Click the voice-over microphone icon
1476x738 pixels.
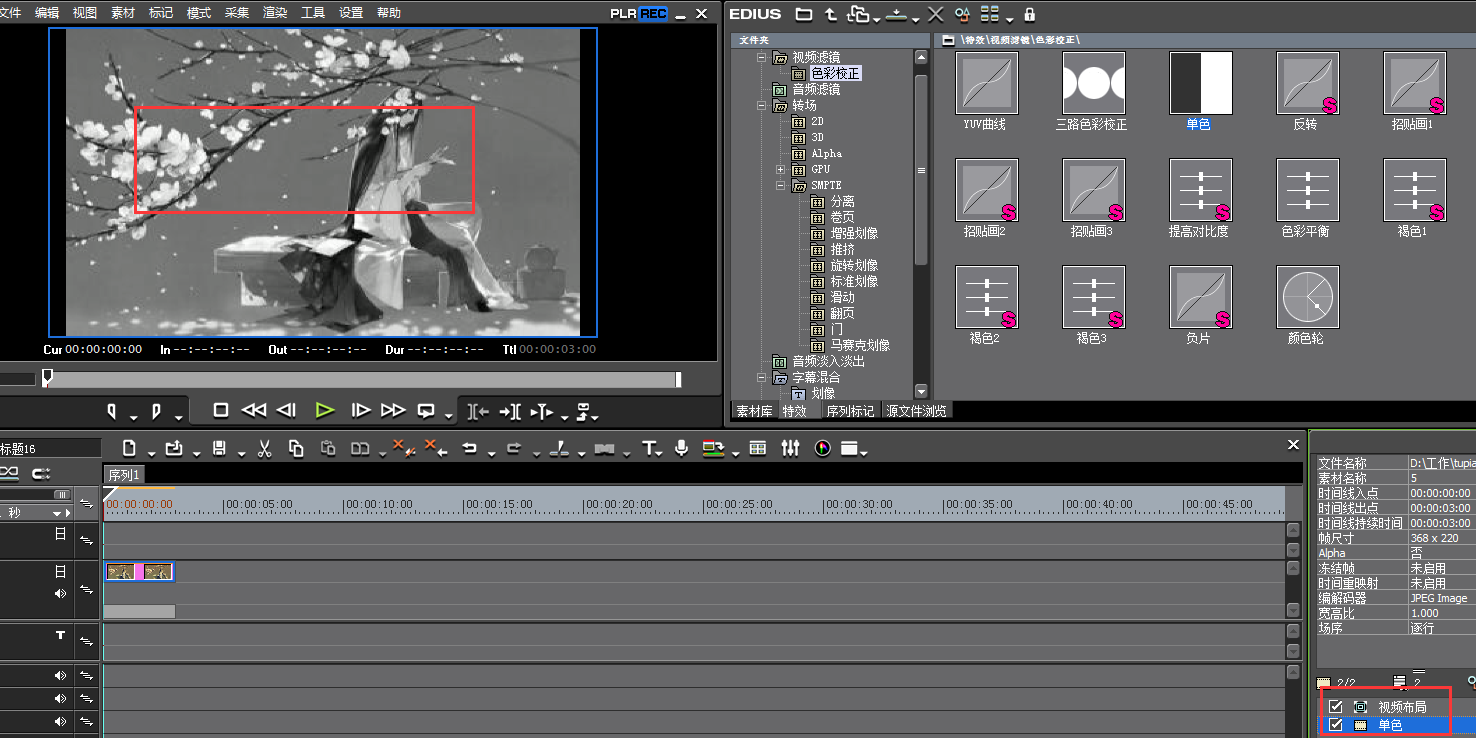coord(682,449)
